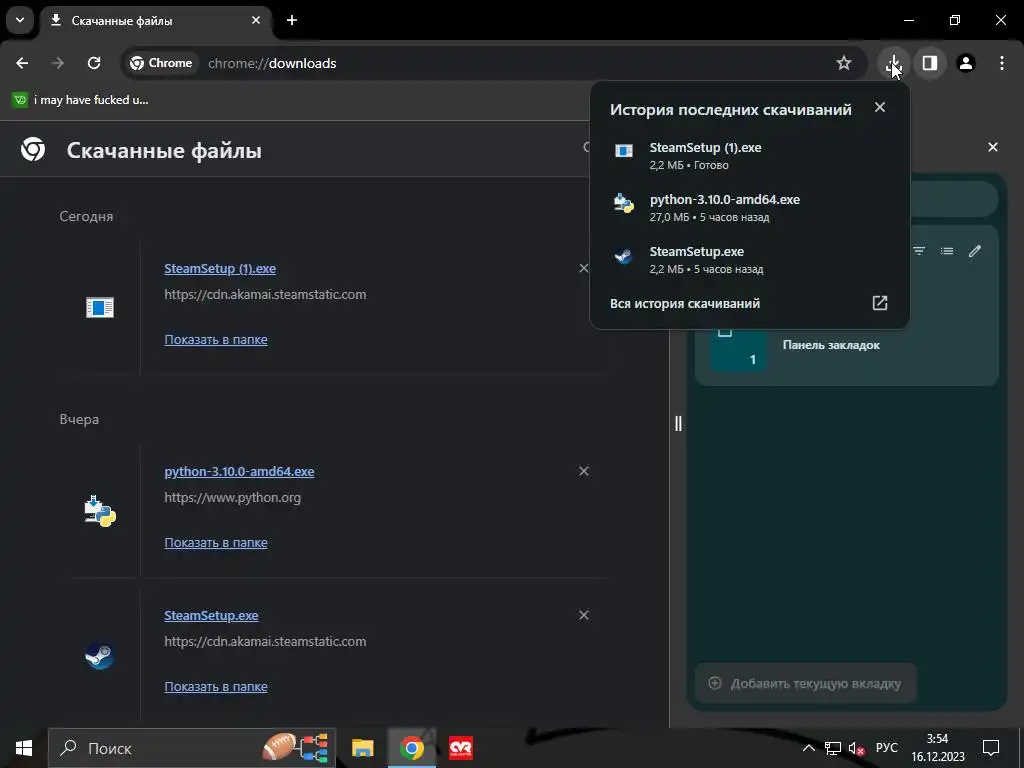Image resolution: width=1024 pixels, height=768 pixels.
Task: Expand hidden system tray icons arrow
Action: [808, 748]
